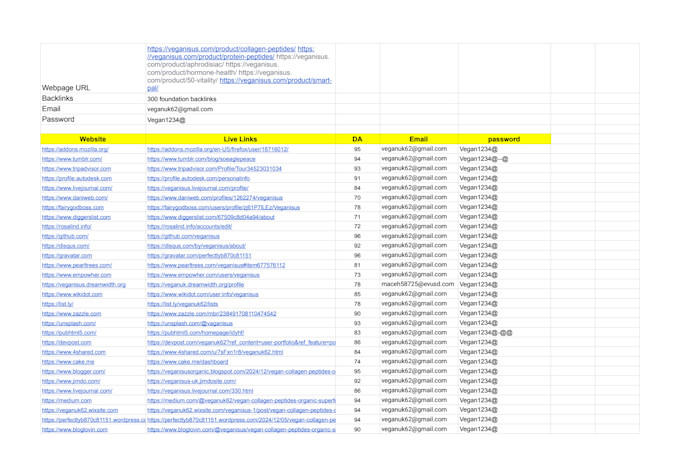Open the addons.mozilla.org website link
680x459 pixels.
(75, 149)
